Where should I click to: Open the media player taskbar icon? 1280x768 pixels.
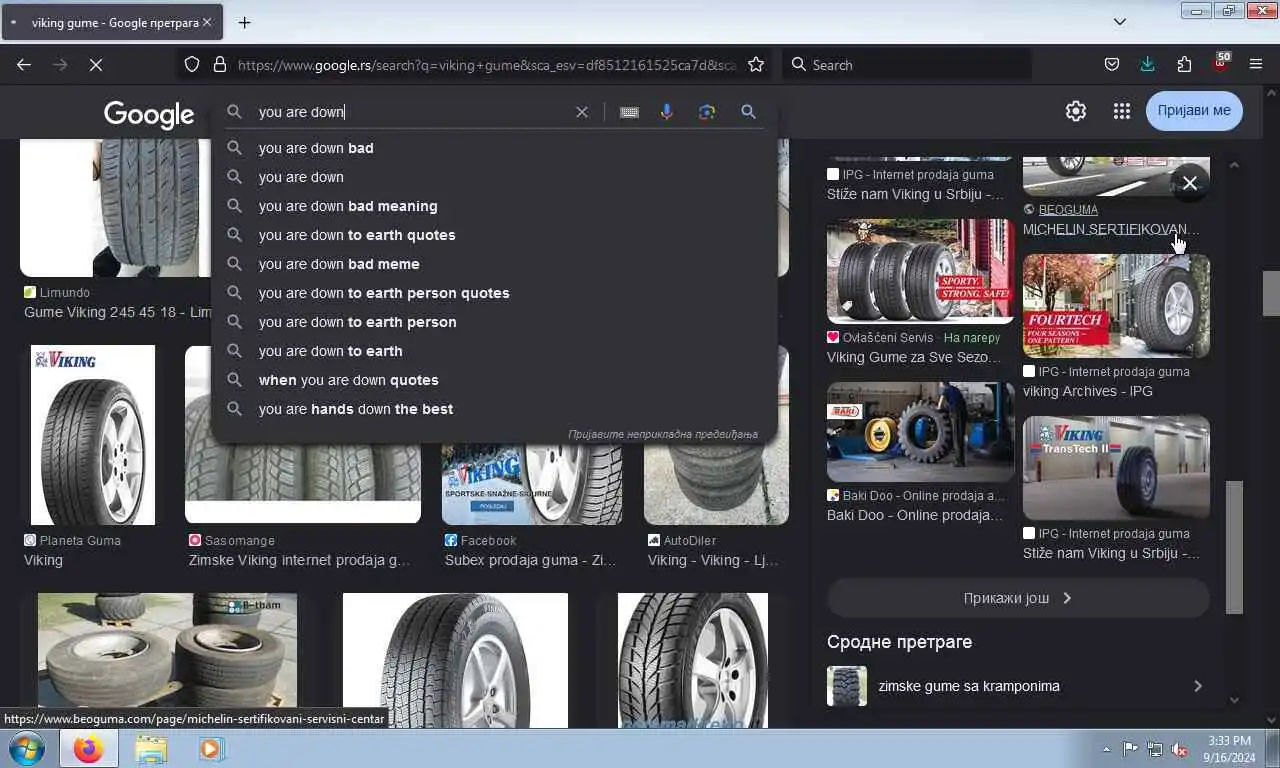[x=211, y=748]
